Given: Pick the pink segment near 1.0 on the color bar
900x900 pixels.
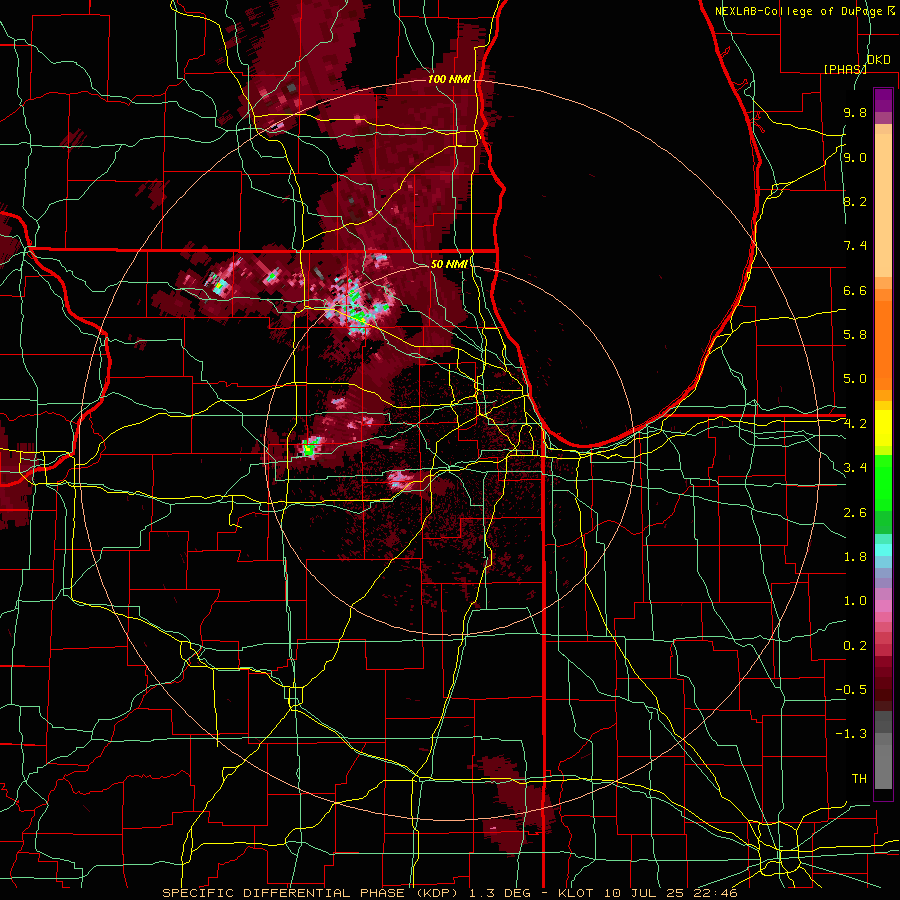Looking at the screenshot, I should (x=883, y=606).
